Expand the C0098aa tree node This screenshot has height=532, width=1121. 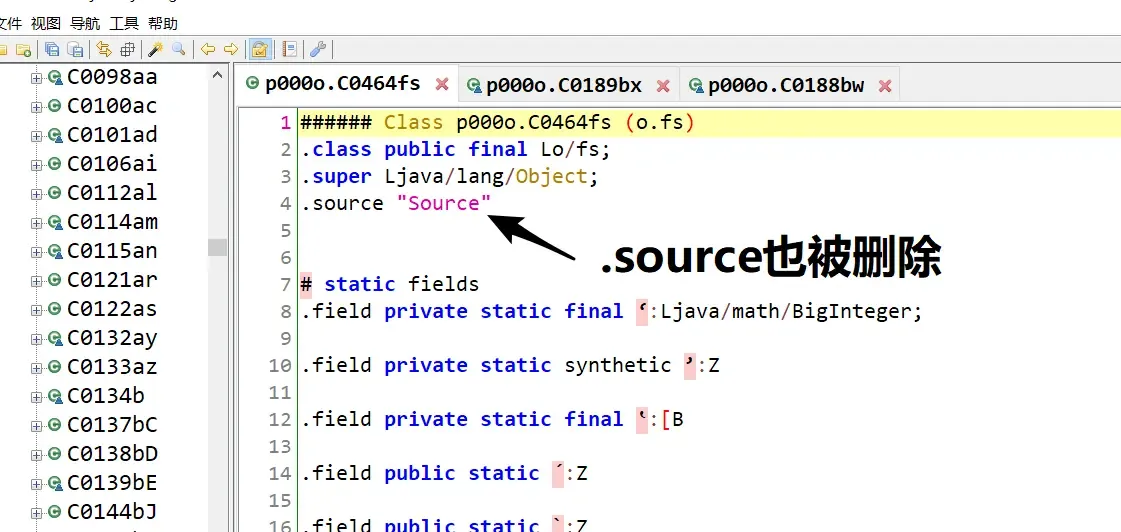pos(37,77)
